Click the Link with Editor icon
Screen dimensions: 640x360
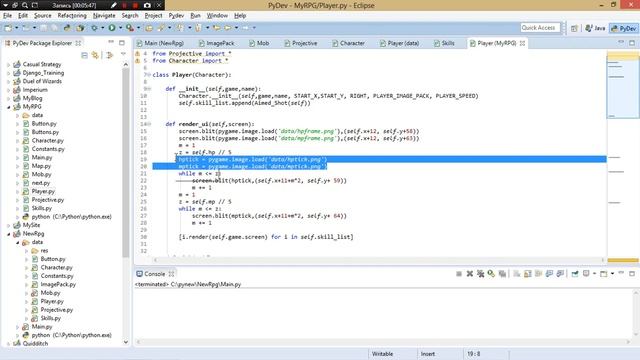[x=95, y=55]
